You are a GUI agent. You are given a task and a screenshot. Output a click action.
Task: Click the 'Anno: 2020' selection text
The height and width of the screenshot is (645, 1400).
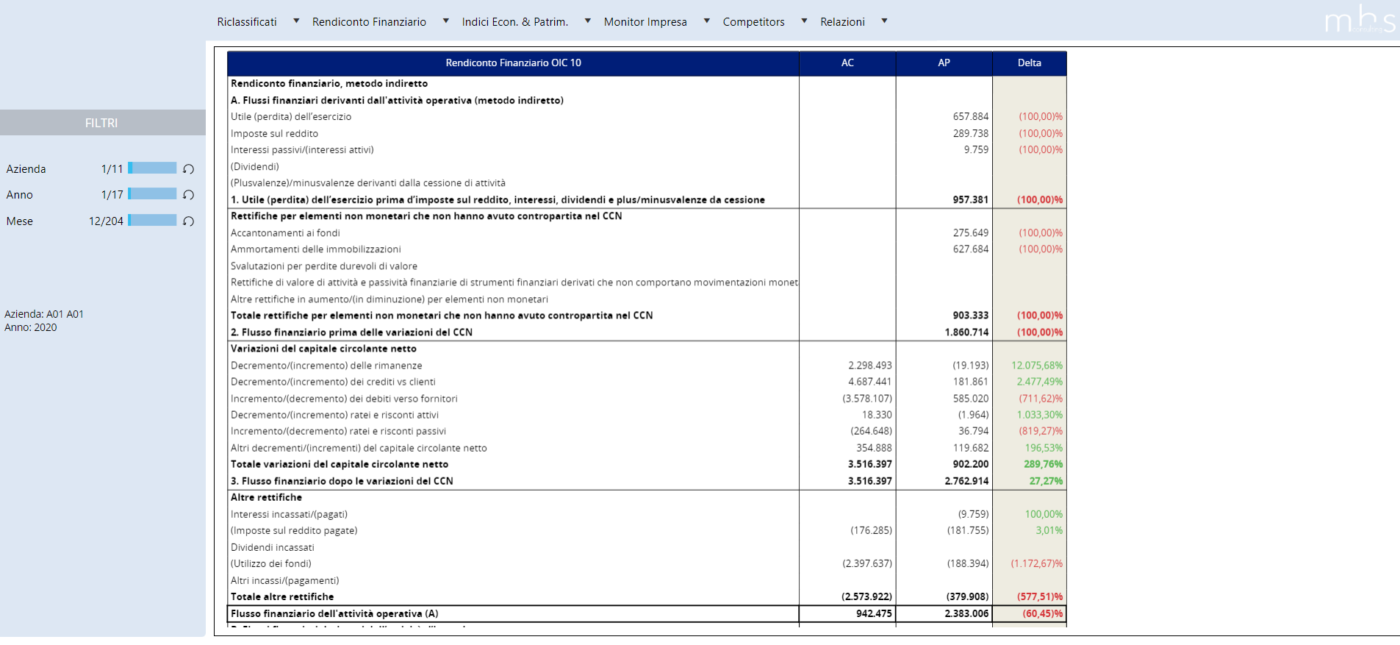pyautogui.click(x=31, y=327)
